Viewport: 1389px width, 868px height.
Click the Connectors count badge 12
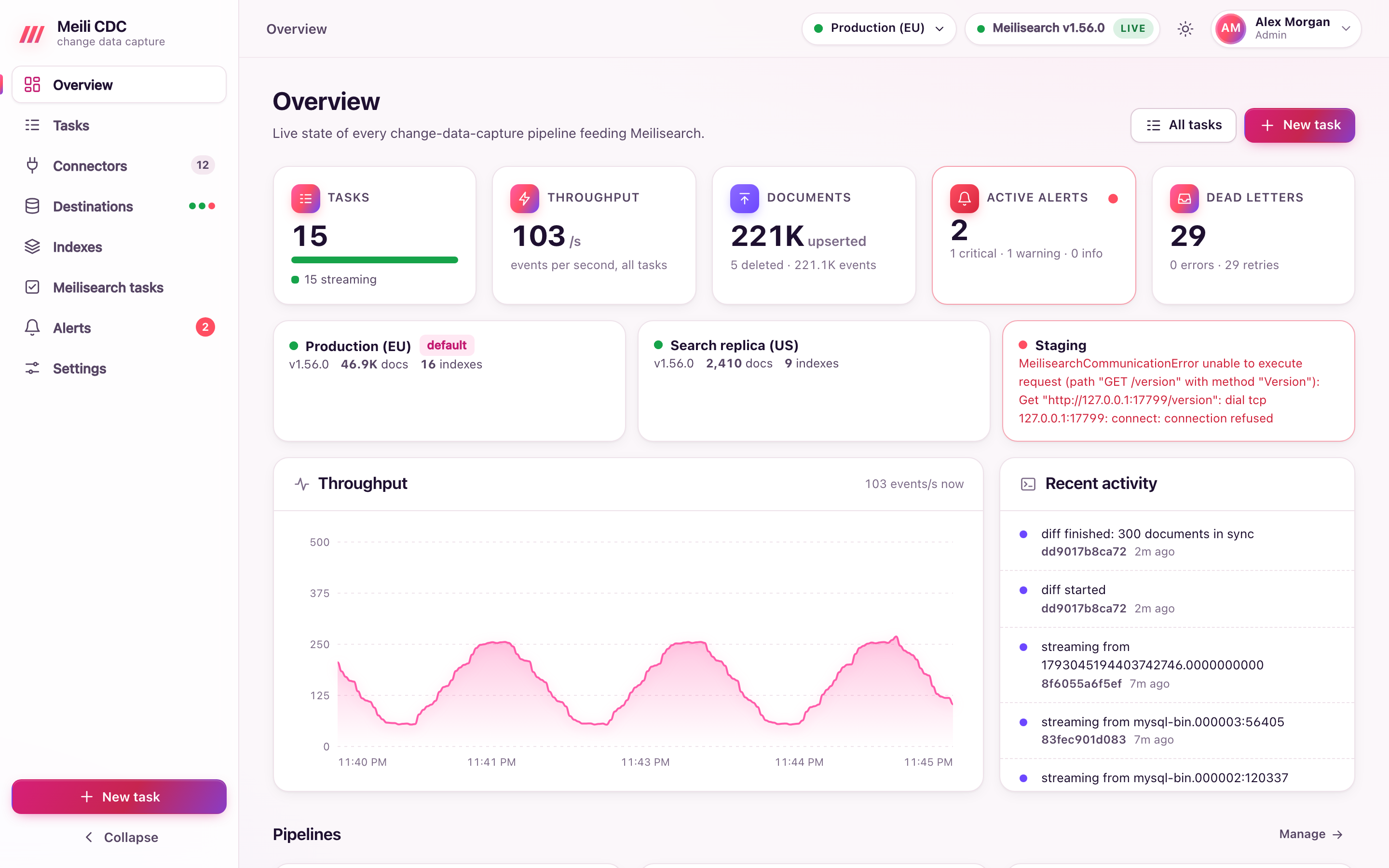(x=203, y=165)
